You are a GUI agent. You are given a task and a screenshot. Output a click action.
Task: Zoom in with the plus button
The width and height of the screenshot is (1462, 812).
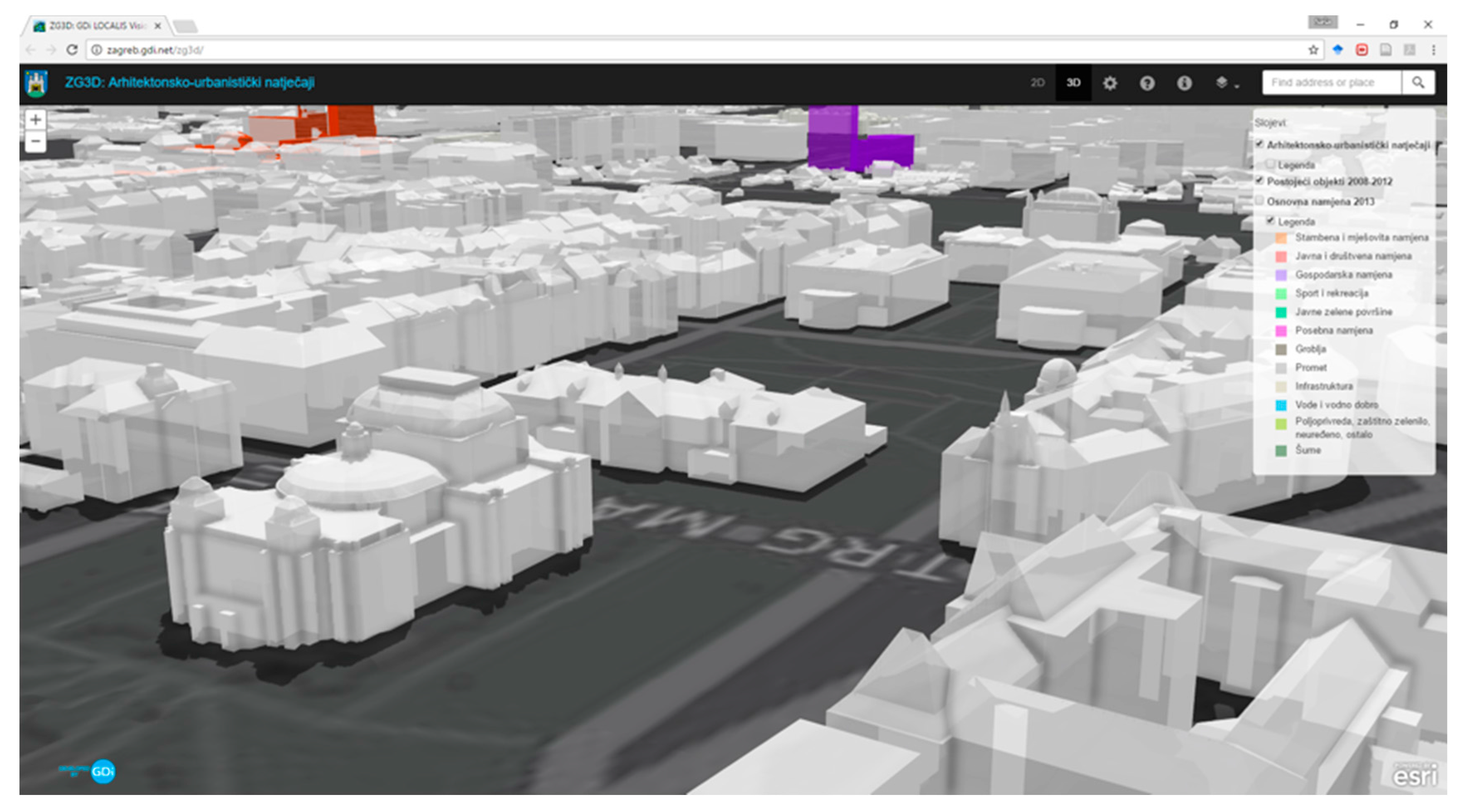35,120
